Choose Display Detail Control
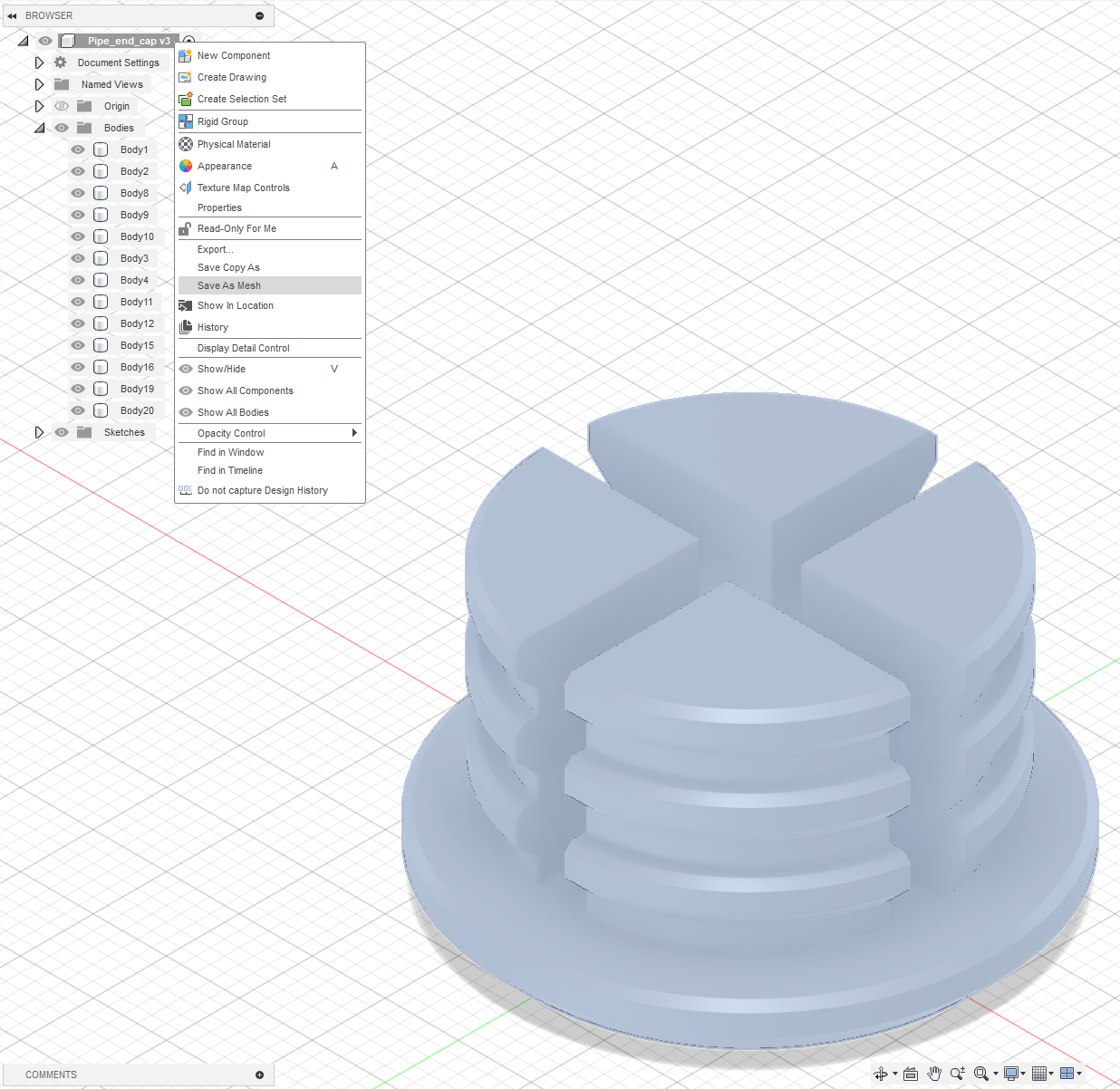 (x=270, y=348)
